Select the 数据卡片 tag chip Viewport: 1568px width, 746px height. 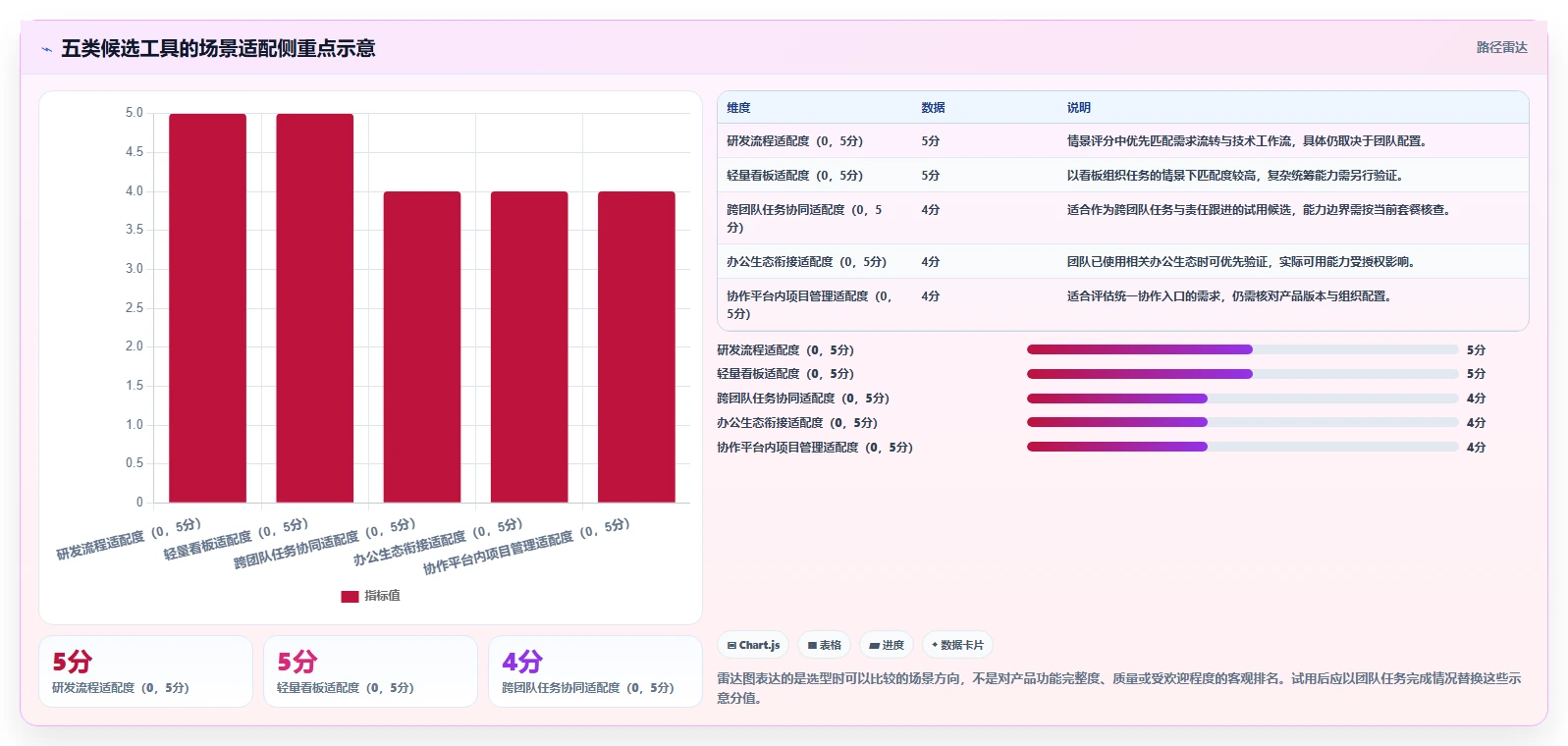click(x=957, y=645)
